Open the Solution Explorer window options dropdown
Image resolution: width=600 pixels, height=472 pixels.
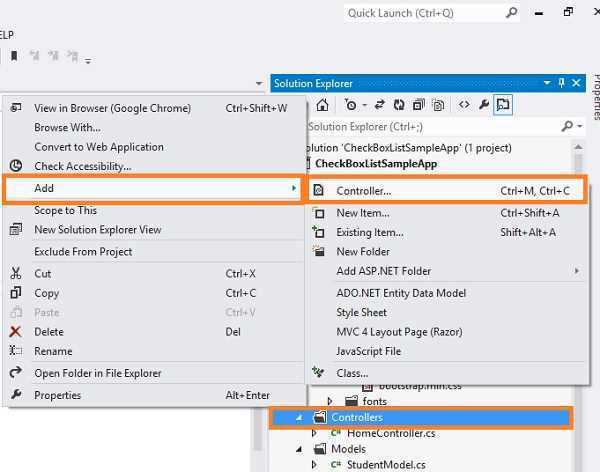[x=546, y=83]
